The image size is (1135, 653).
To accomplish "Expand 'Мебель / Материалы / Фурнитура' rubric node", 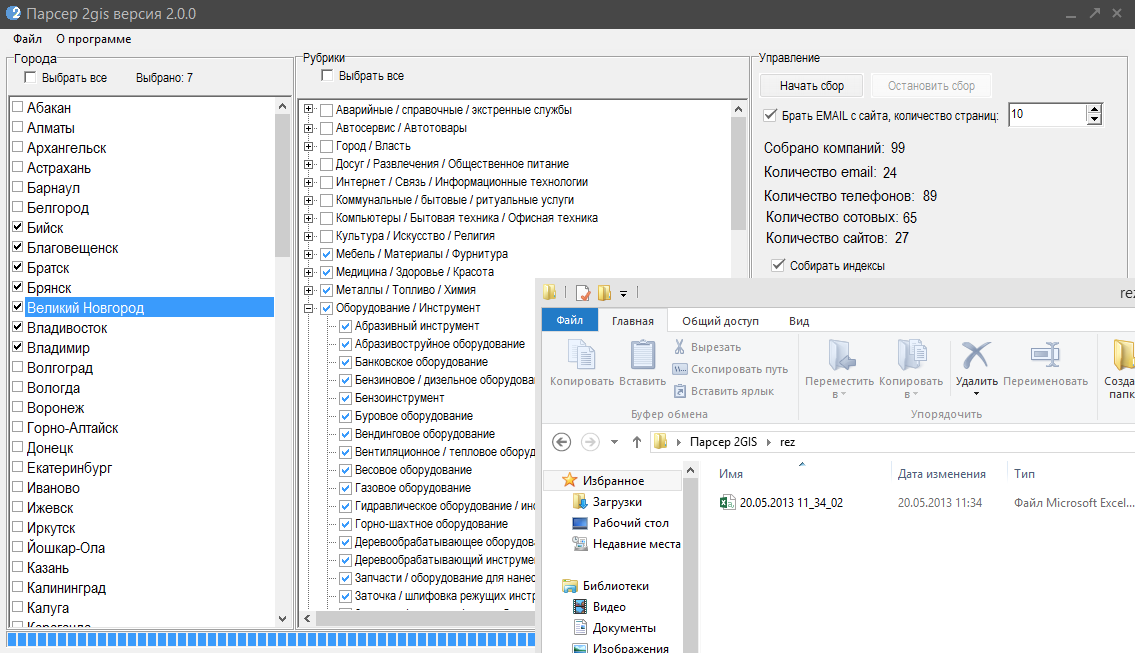I will (x=309, y=254).
